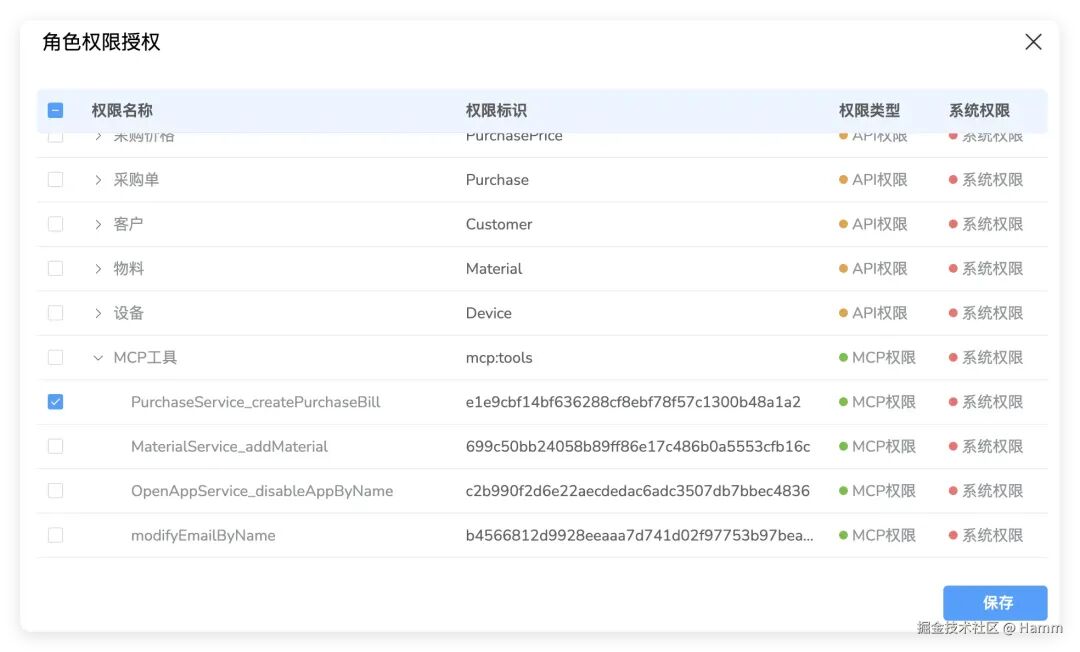Check the OpenAppService_disableAppByName checkbox
Screen dimensions: 1080x652
pos(56,491)
